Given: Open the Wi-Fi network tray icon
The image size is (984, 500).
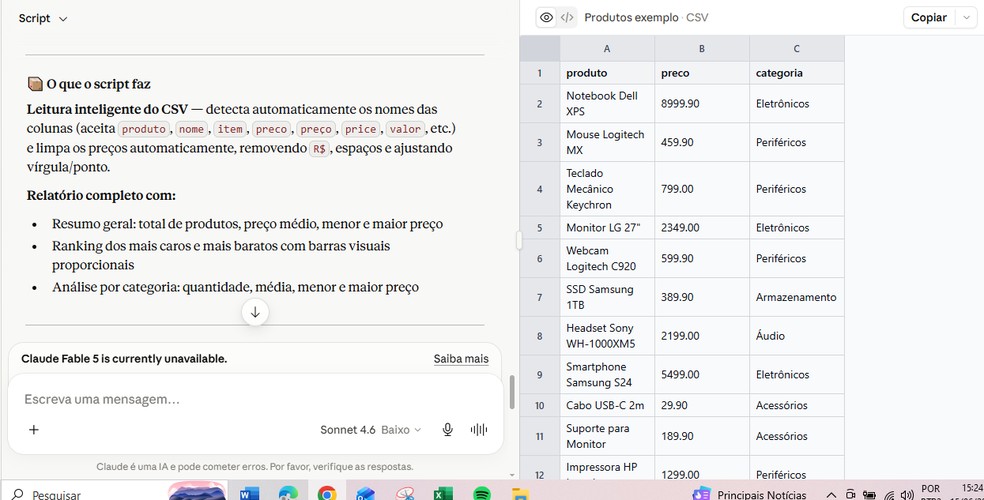Looking at the screenshot, I should (x=889, y=495).
